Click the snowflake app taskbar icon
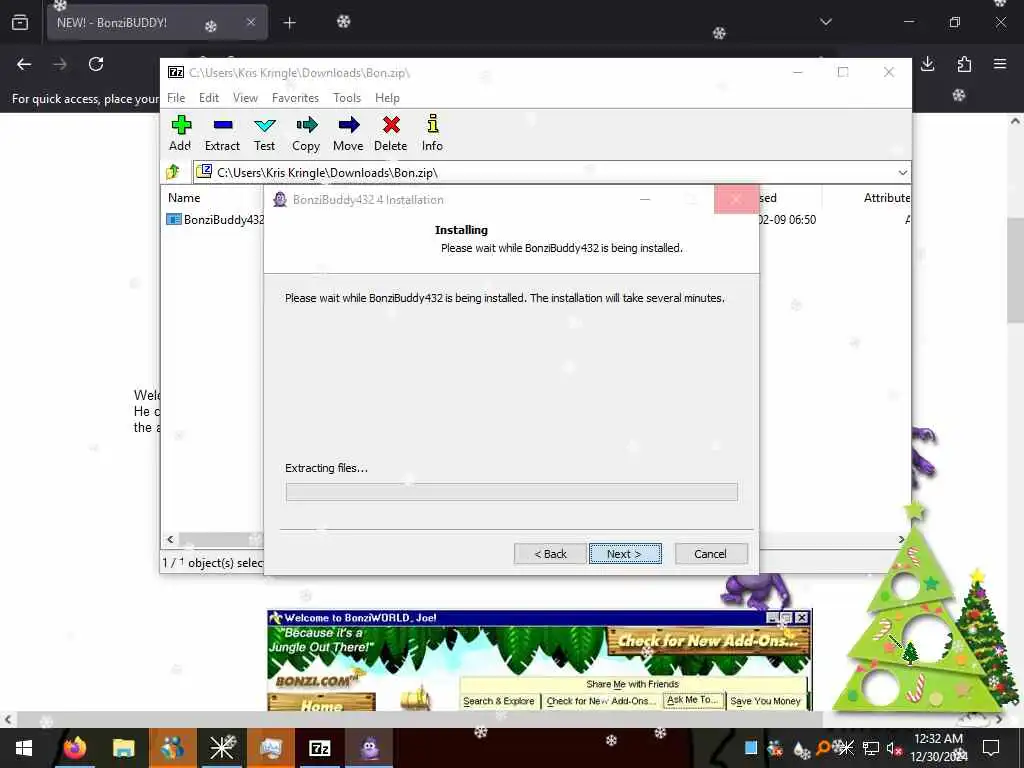This screenshot has width=1024, height=768. [x=221, y=748]
